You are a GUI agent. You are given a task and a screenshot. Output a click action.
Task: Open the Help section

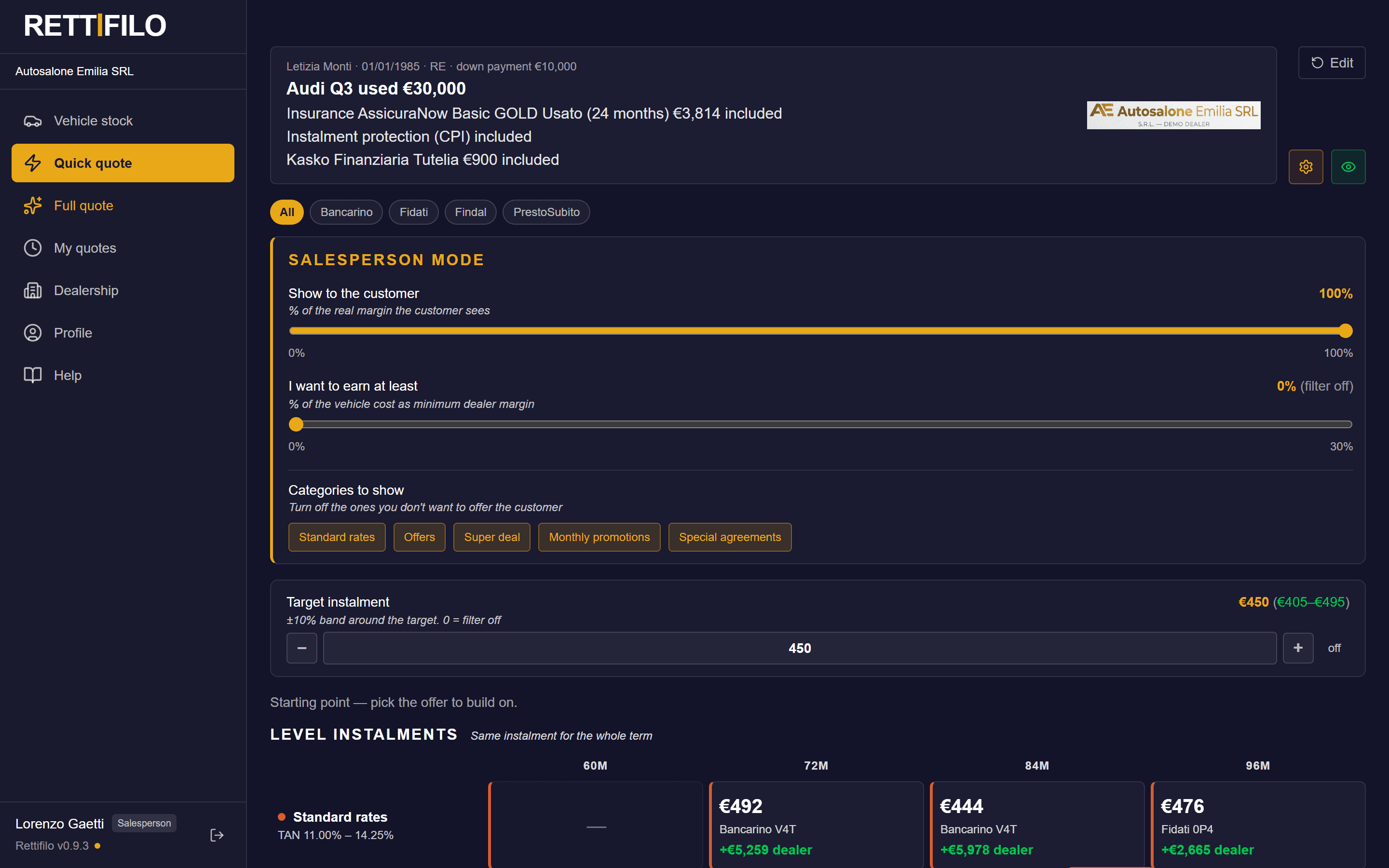point(123,376)
